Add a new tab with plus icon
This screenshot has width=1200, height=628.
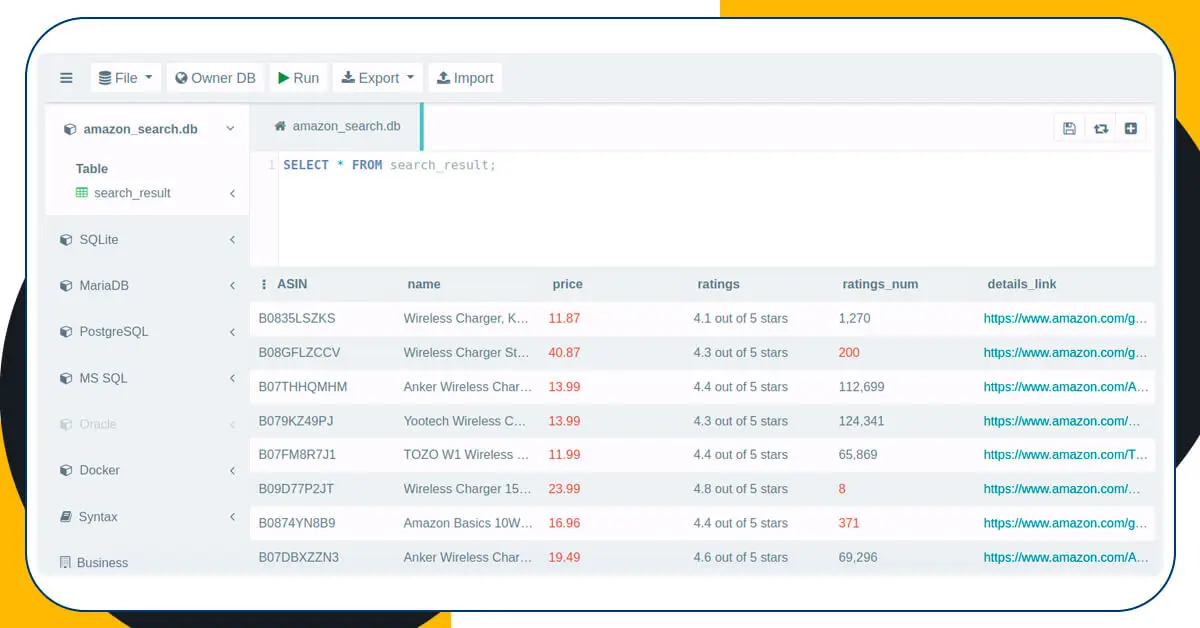coord(1131,128)
